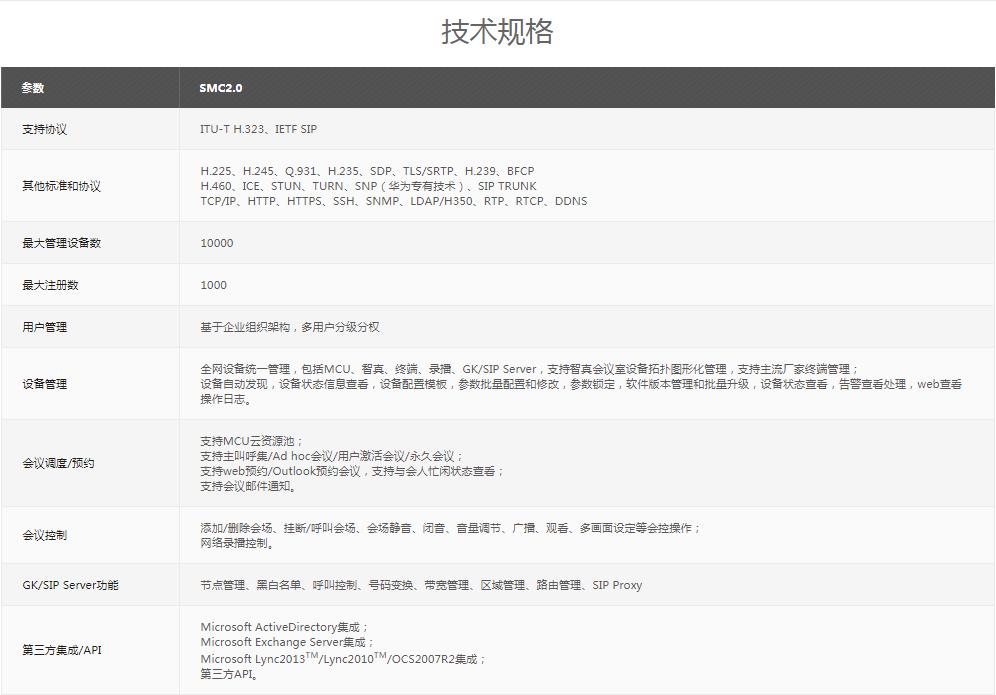
Task: Select the 设备管理 row label
Action: [x=44, y=384]
